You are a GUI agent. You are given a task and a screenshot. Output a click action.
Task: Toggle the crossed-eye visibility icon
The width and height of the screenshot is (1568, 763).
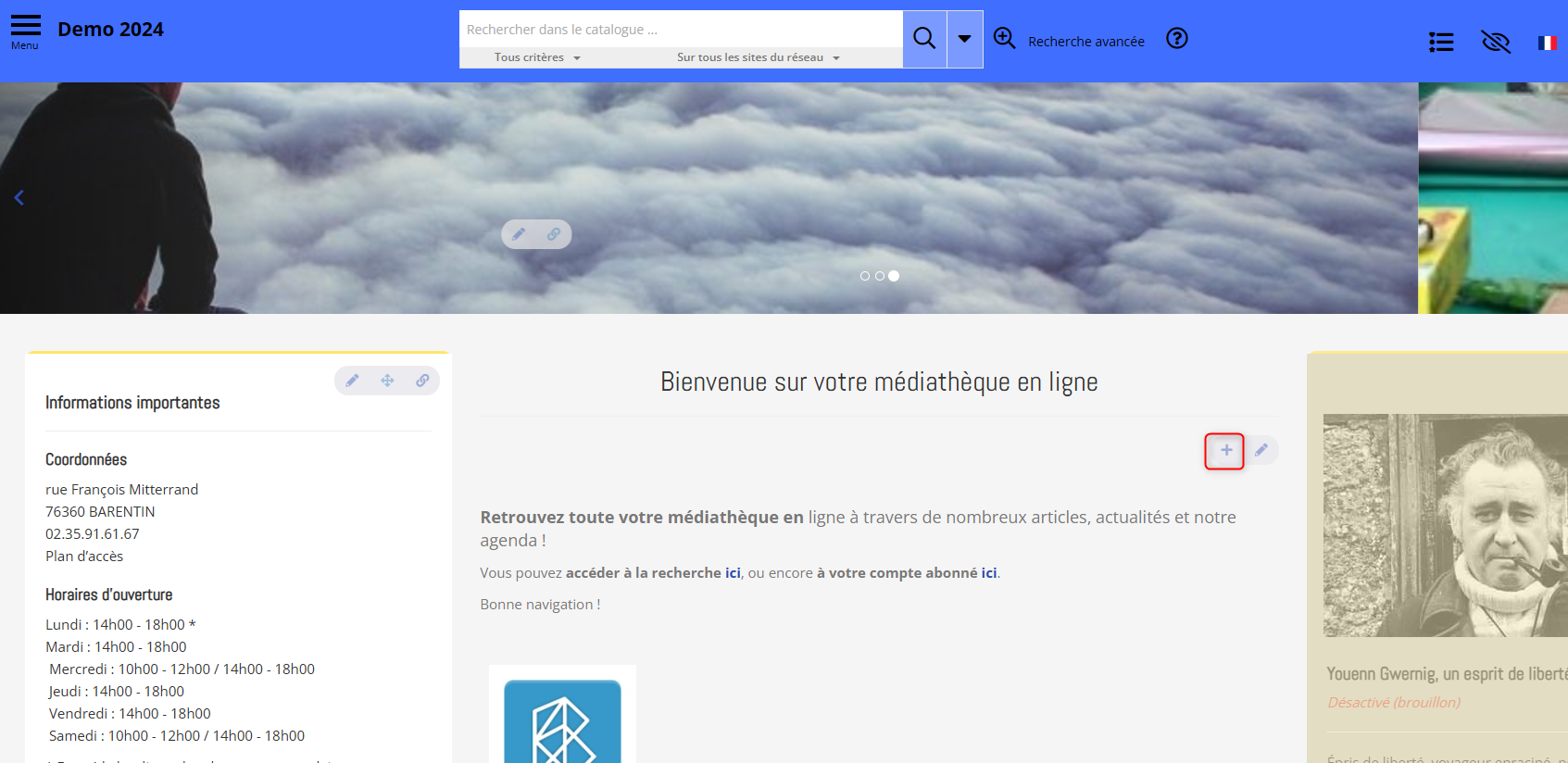coord(1495,42)
